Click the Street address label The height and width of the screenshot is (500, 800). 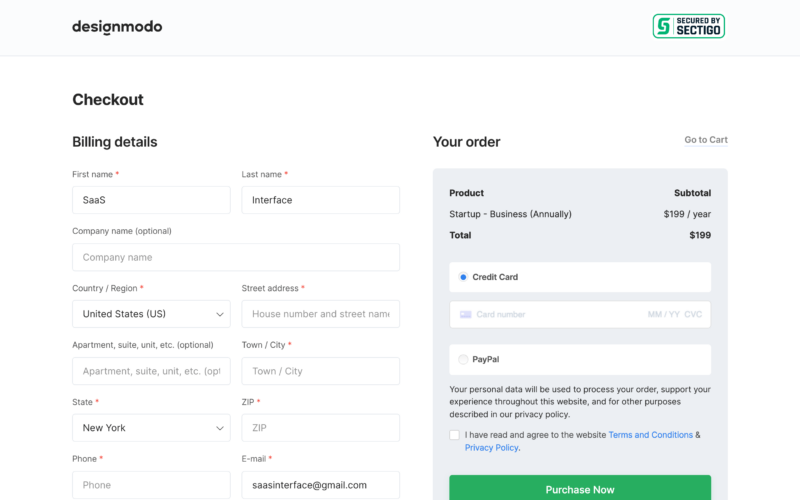[270, 288]
